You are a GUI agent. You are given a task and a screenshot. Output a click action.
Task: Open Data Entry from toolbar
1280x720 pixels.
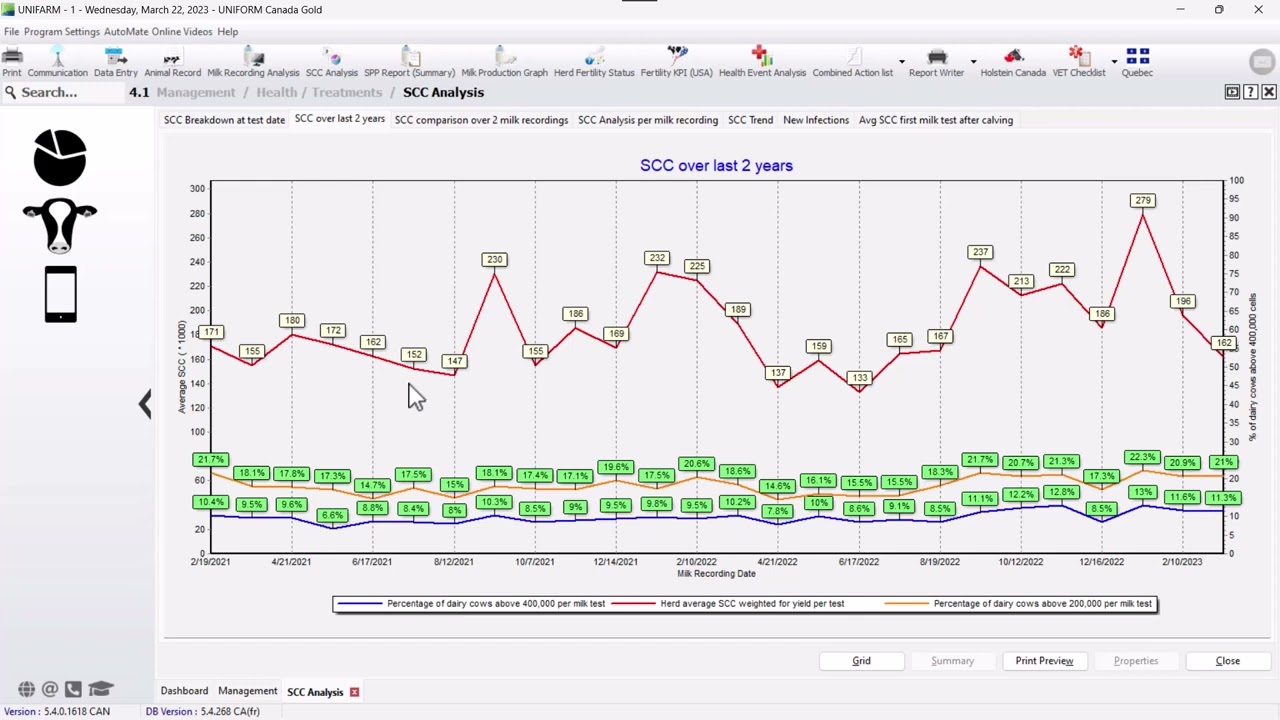(x=116, y=63)
